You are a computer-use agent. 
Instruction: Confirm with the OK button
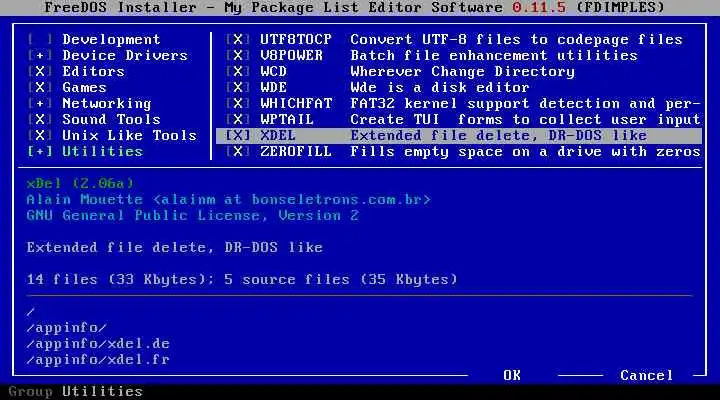coord(512,375)
